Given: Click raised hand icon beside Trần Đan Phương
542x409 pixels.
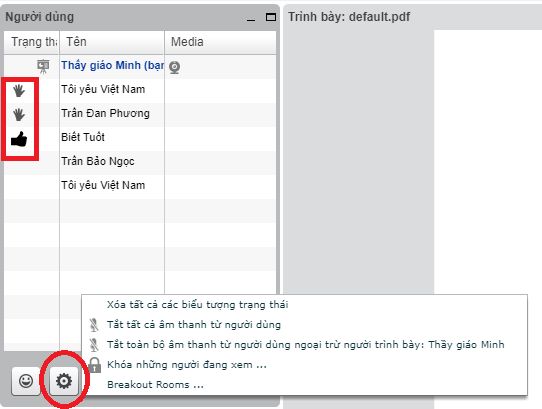Looking at the screenshot, I should (19, 114).
